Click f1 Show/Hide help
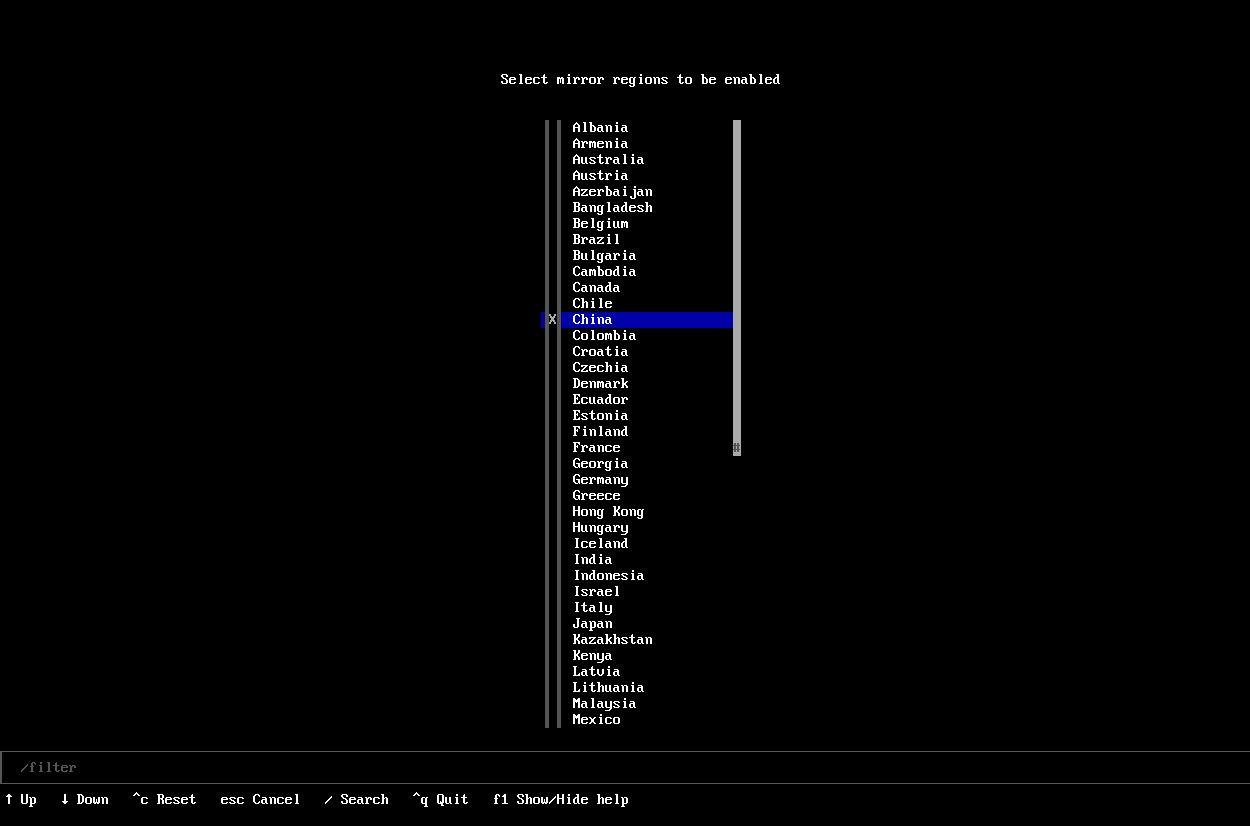This screenshot has width=1250, height=826. pyautogui.click(x=560, y=800)
